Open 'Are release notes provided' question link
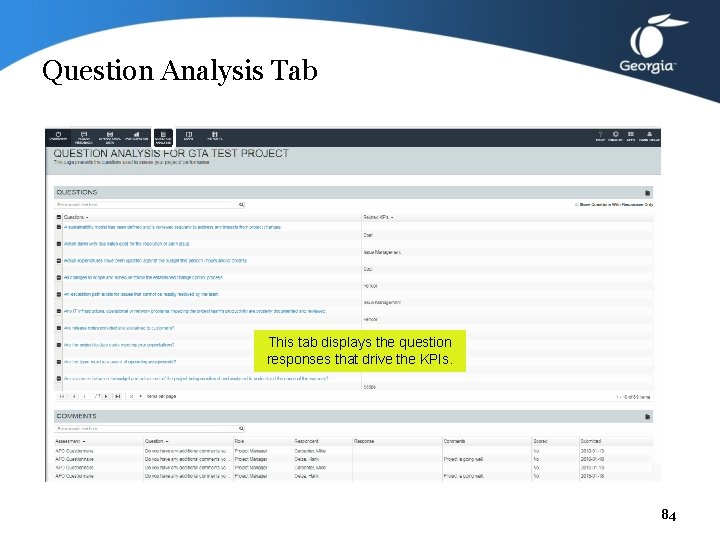 [x=119, y=328]
